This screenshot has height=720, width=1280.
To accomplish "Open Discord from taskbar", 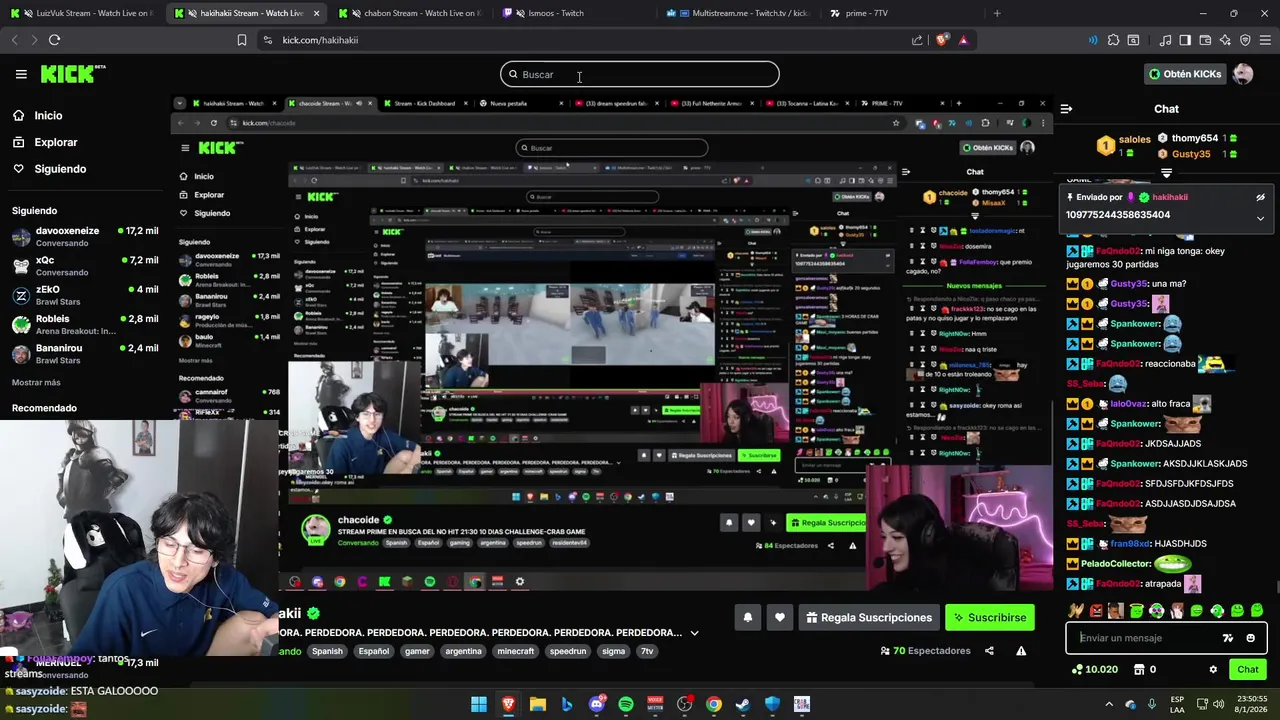I will click(x=597, y=705).
